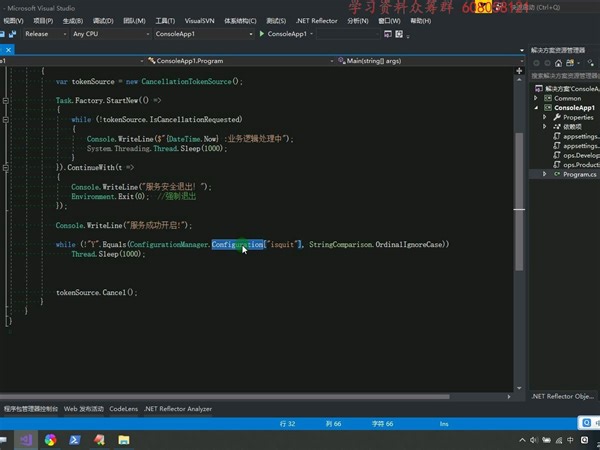Open the document tab list dropdown arrow

[522, 50]
